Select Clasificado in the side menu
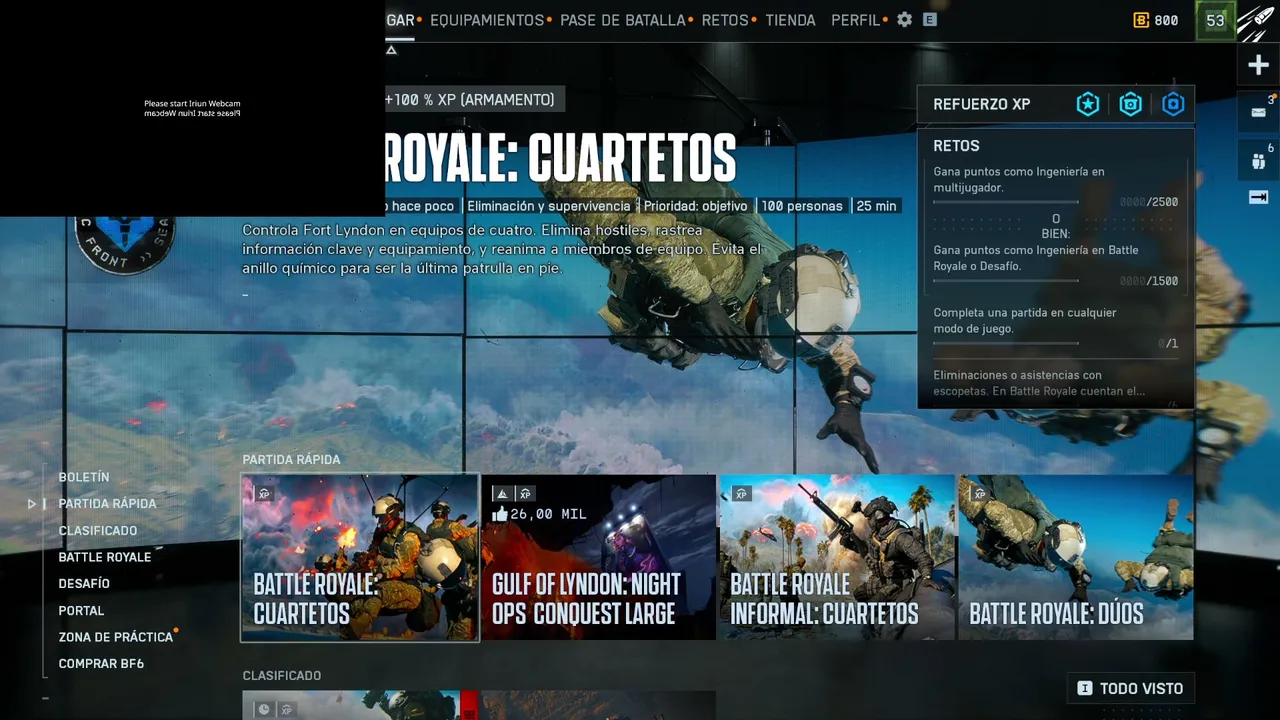Screen dimensions: 1280x720 tap(98, 531)
